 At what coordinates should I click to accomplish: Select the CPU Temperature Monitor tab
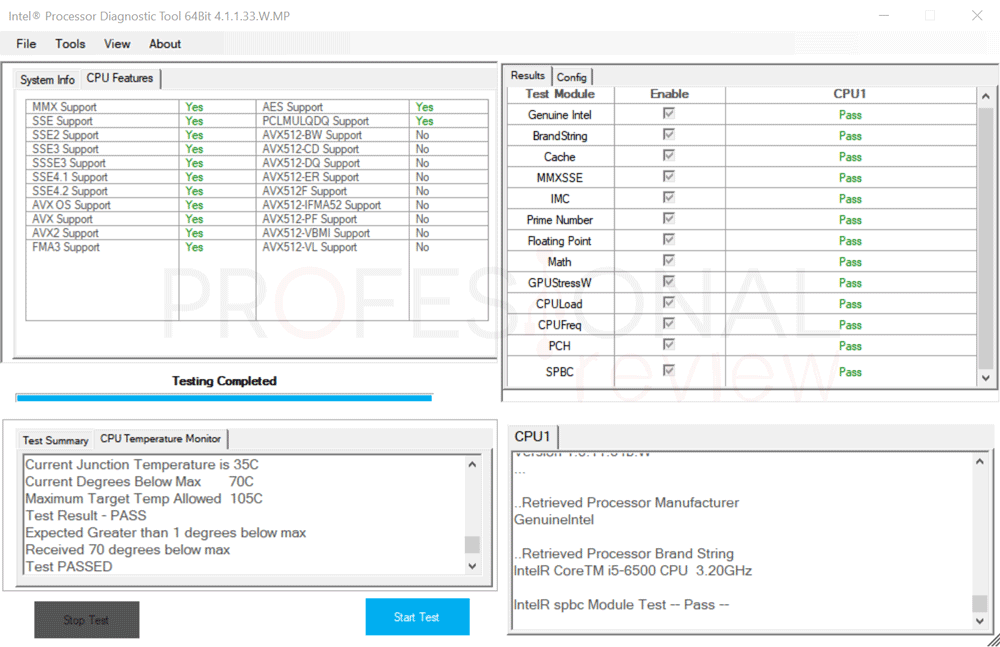pos(160,439)
